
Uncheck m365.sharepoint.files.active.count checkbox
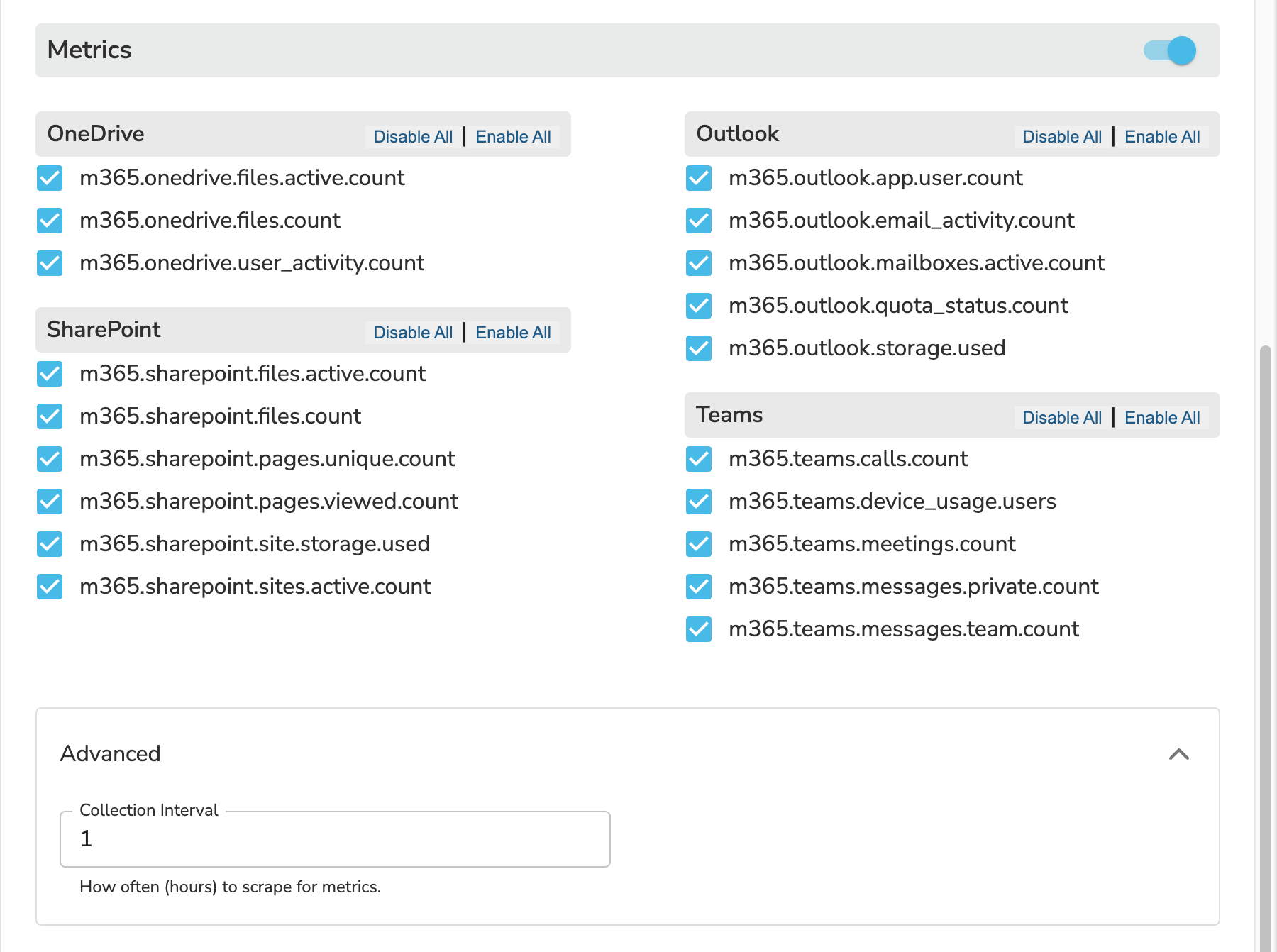coord(50,374)
